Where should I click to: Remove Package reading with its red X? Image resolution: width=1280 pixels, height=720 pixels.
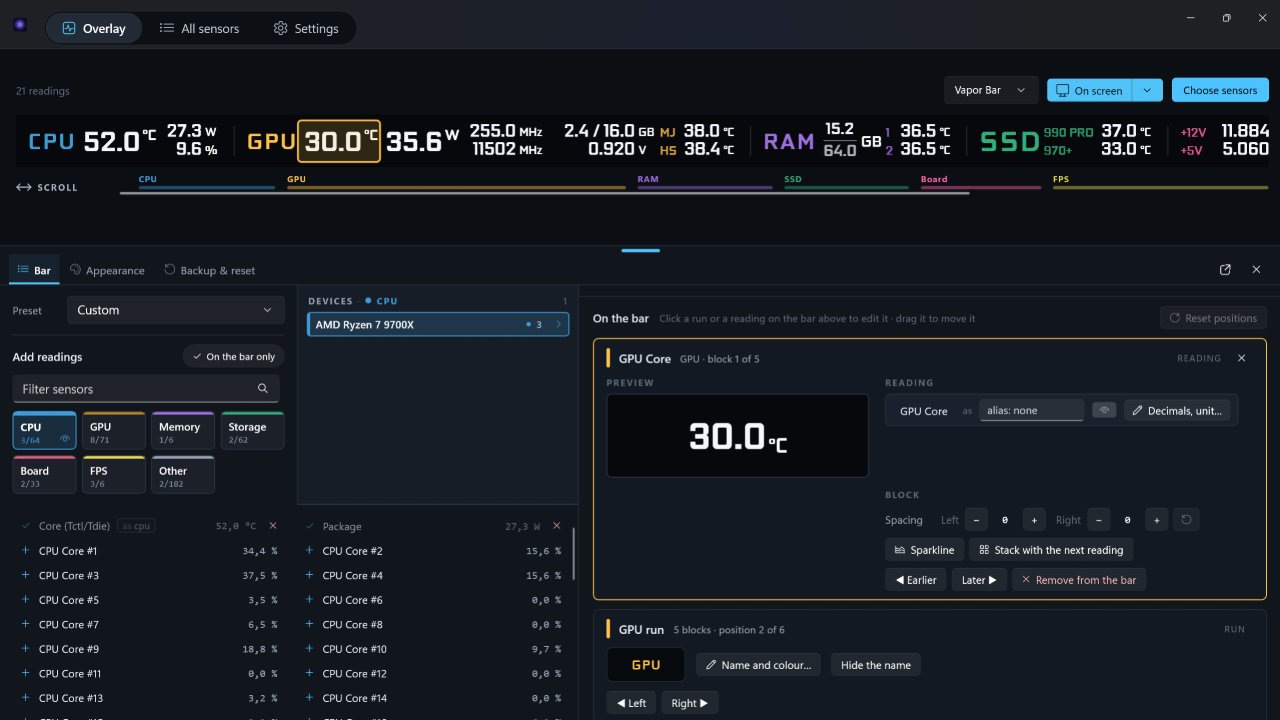pyautogui.click(x=557, y=526)
